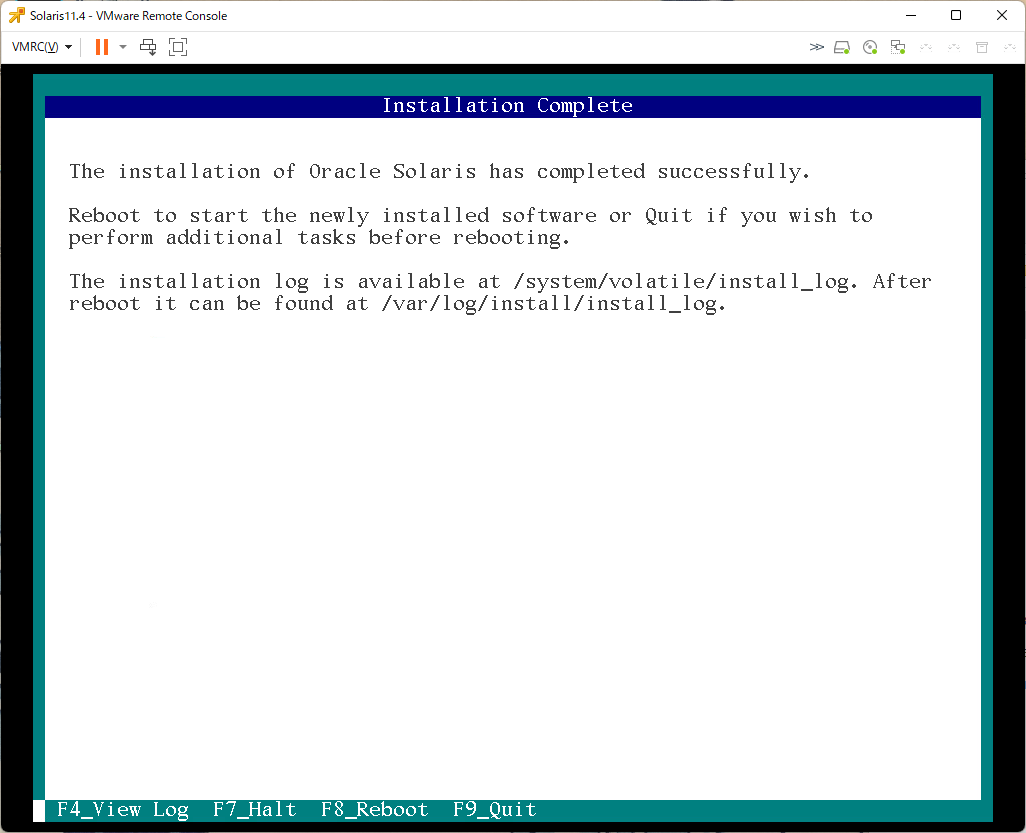Open the CD/DVD drive device icon
Image resolution: width=1026 pixels, height=833 pixels.
click(870, 47)
